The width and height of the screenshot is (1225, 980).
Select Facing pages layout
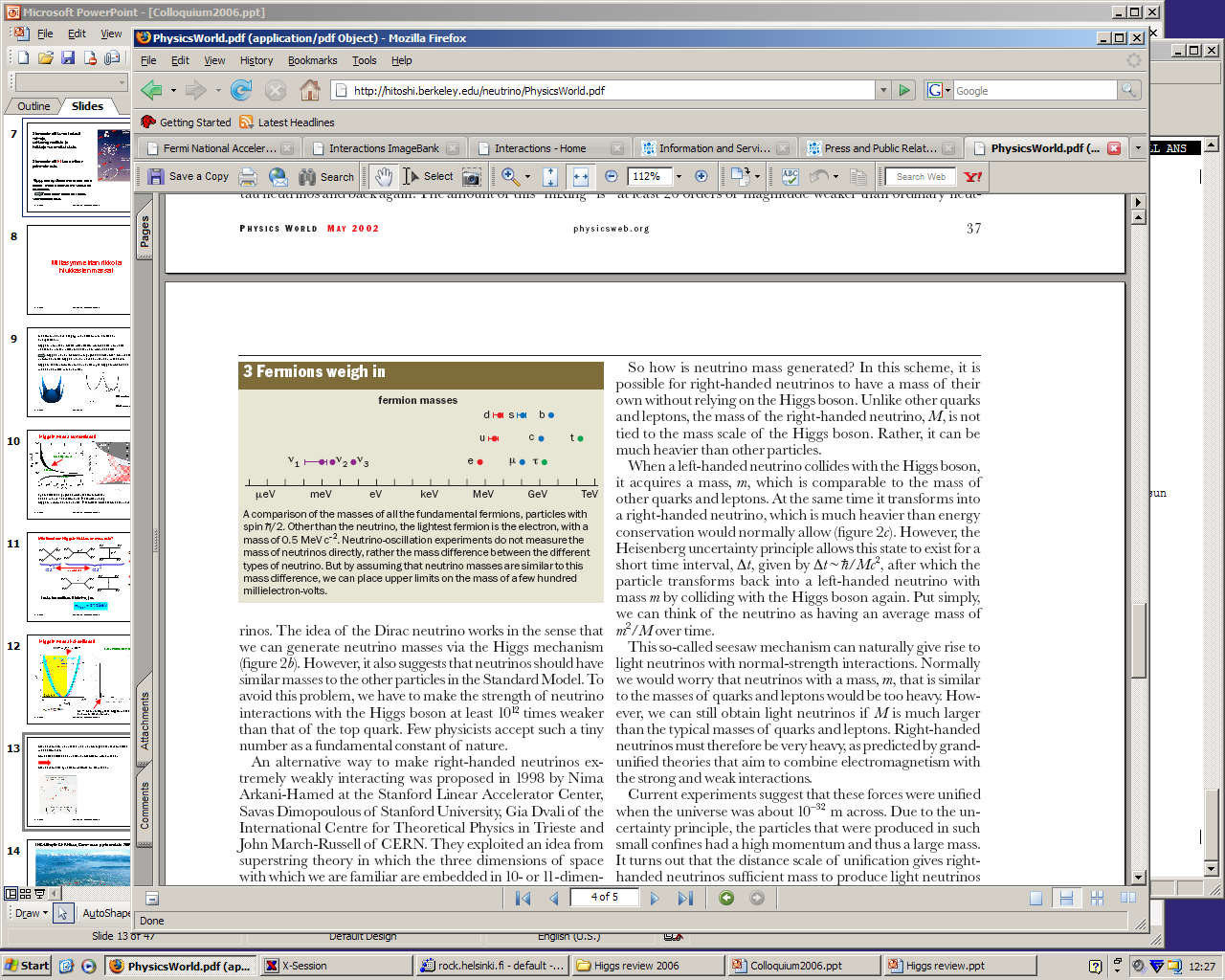pyautogui.click(x=1128, y=898)
